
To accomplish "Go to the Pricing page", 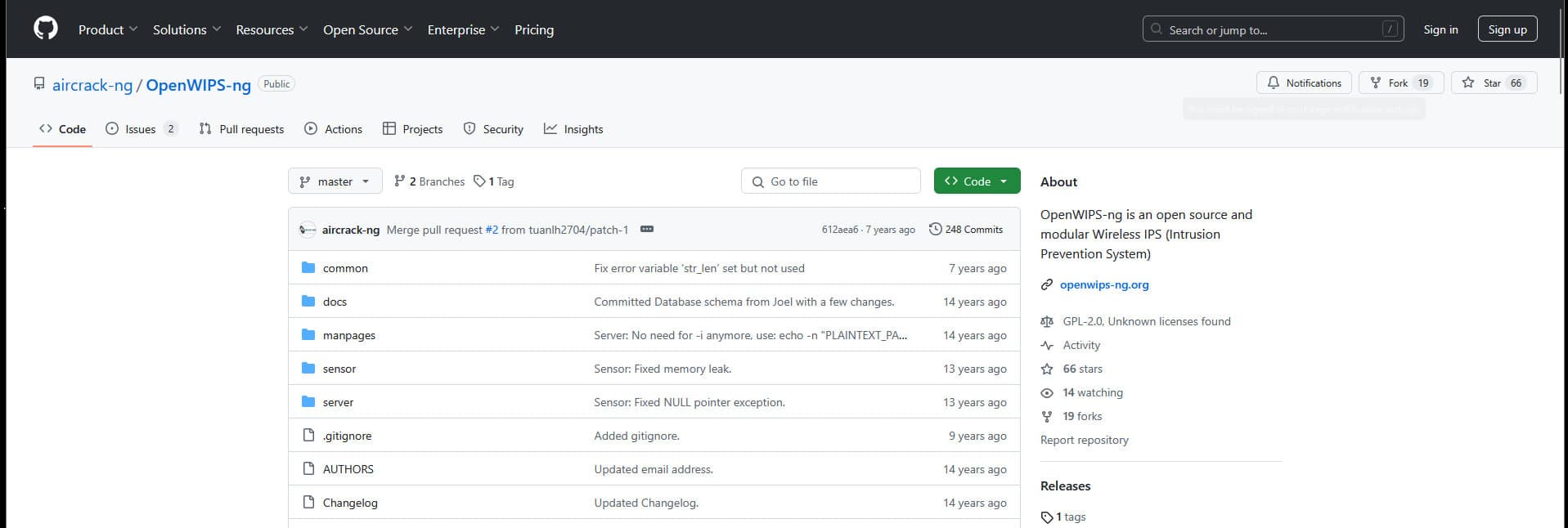I will point(534,29).
